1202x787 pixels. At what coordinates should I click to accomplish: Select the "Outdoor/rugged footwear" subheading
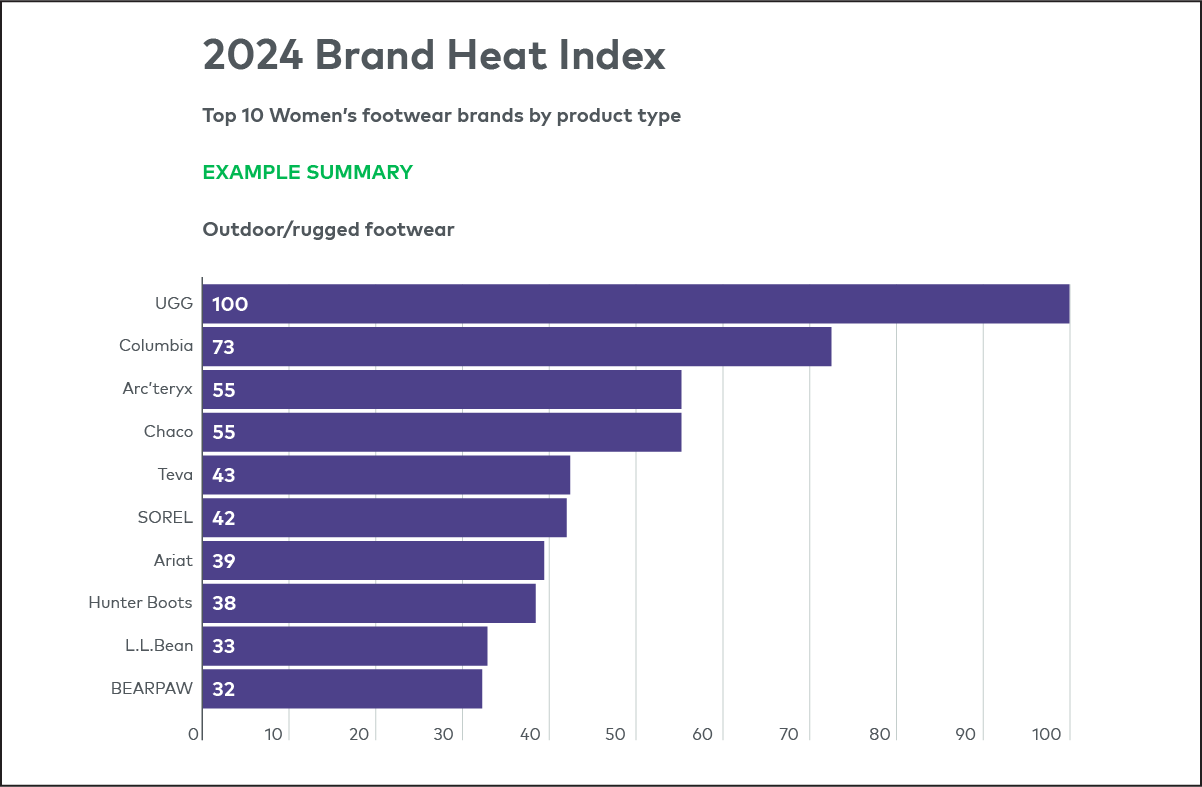(x=328, y=230)
